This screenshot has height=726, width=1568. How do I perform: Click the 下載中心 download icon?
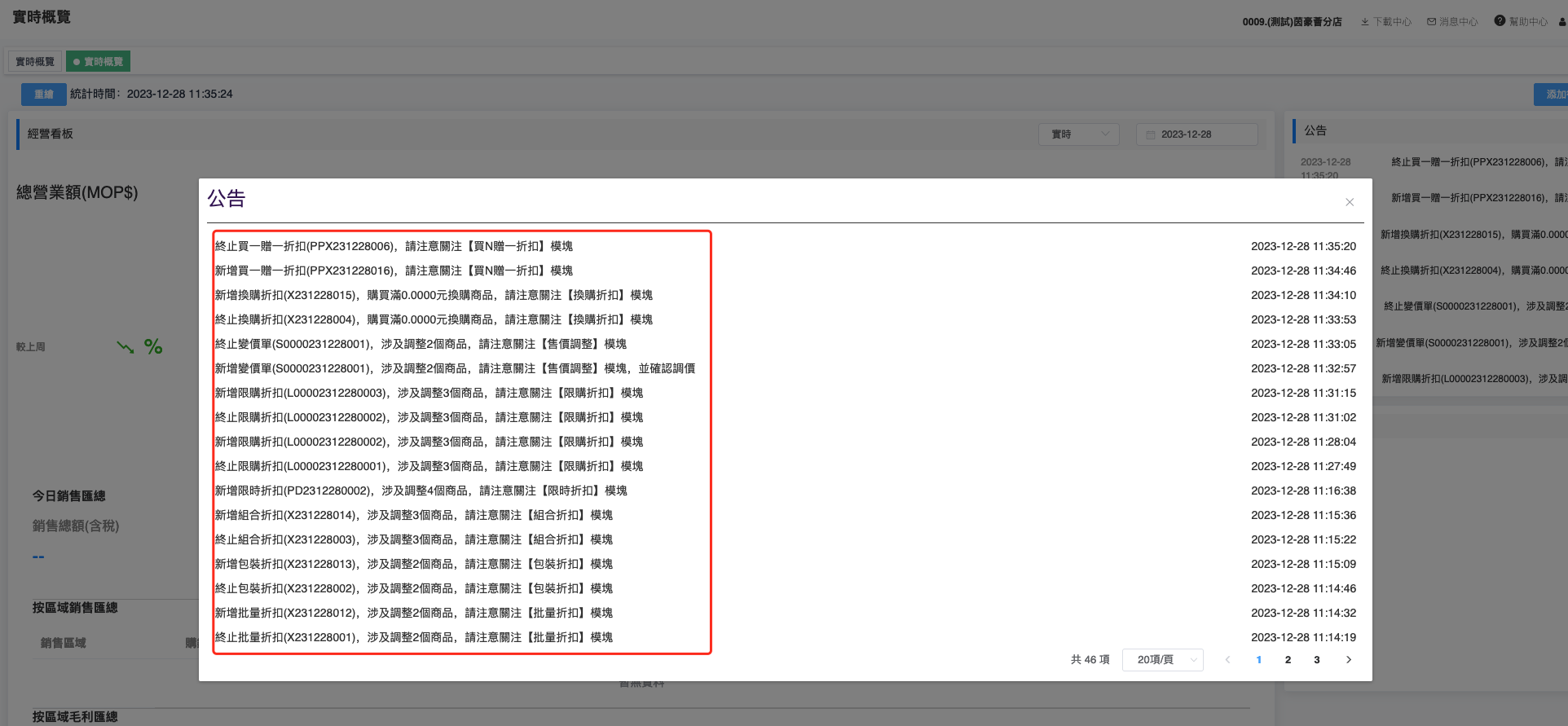pos(1365,22)
